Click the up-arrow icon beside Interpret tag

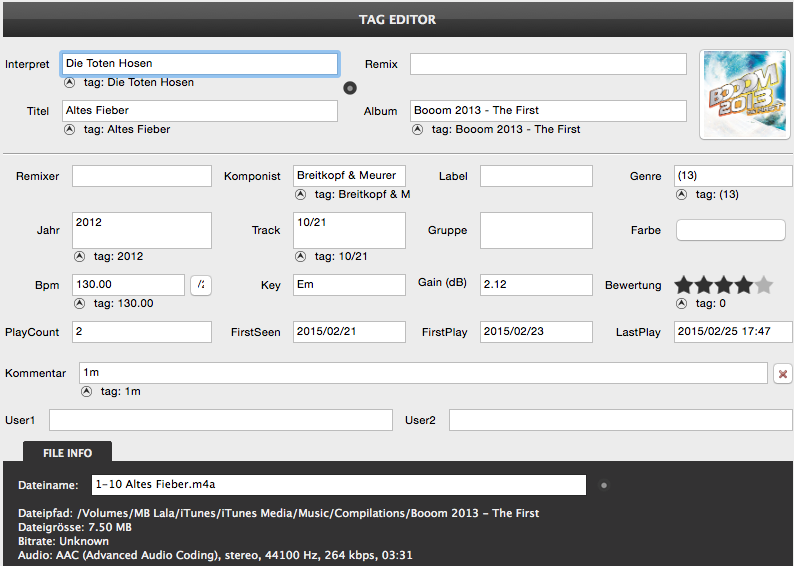point(69,83)
